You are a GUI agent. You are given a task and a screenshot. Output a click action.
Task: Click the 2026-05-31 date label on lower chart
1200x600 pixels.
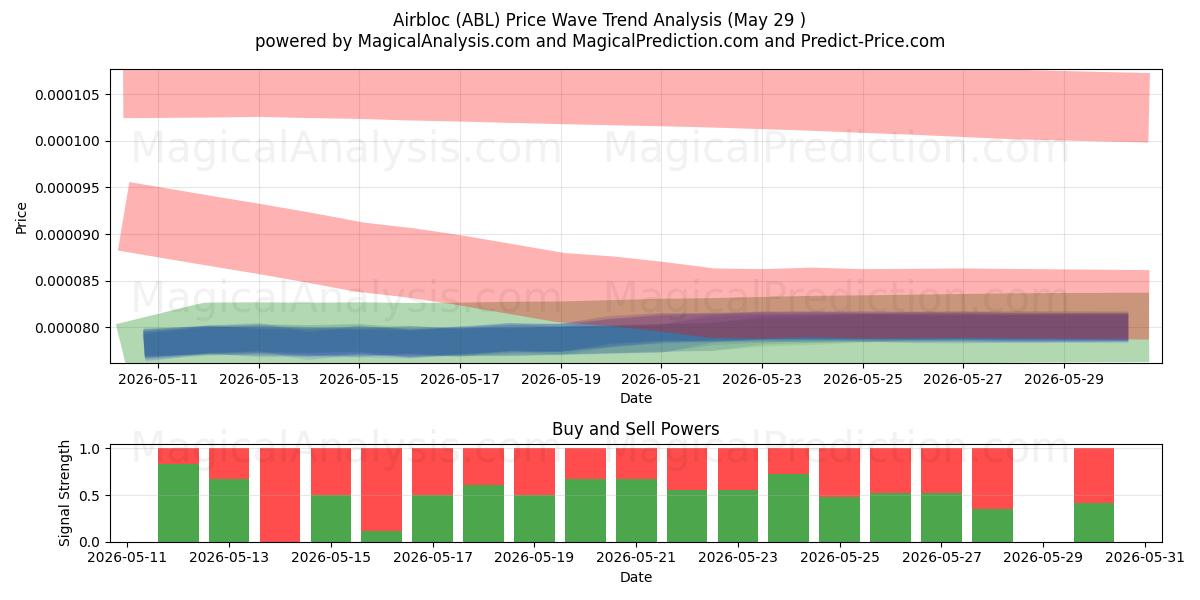(1145, 559)
